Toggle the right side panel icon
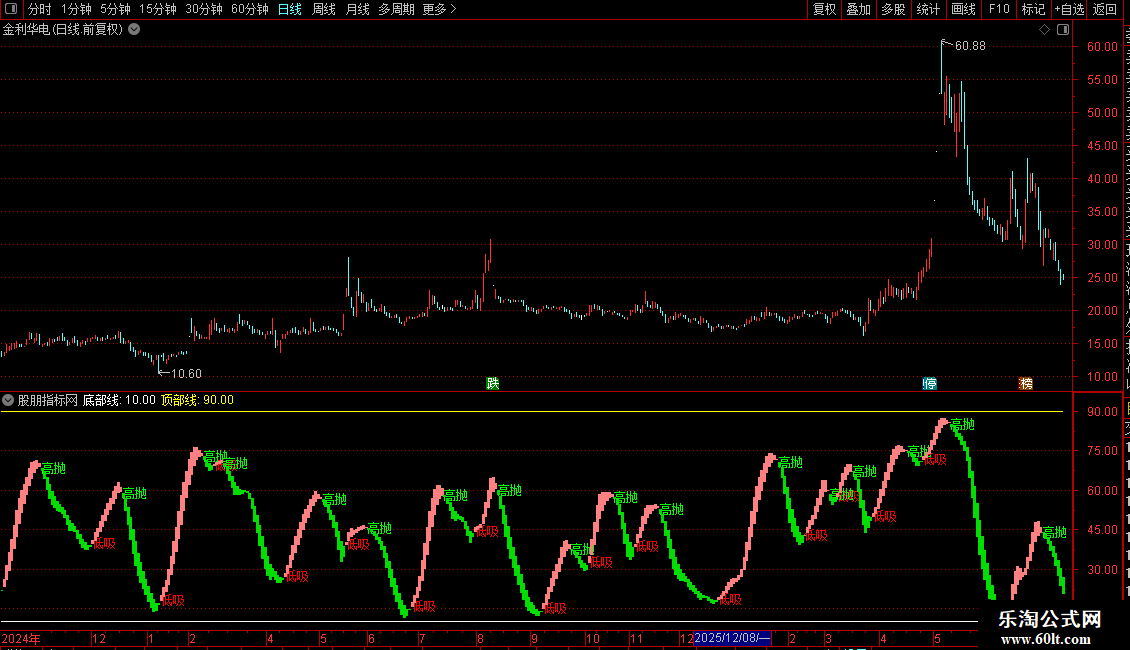 point(1063,30)
